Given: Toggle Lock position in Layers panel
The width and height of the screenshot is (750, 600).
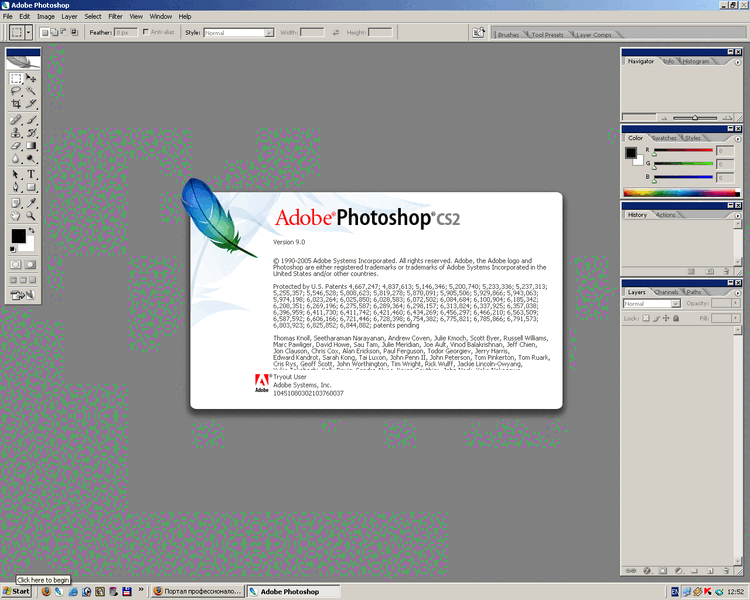Looking at the screenshot, I should coord(666,318).
